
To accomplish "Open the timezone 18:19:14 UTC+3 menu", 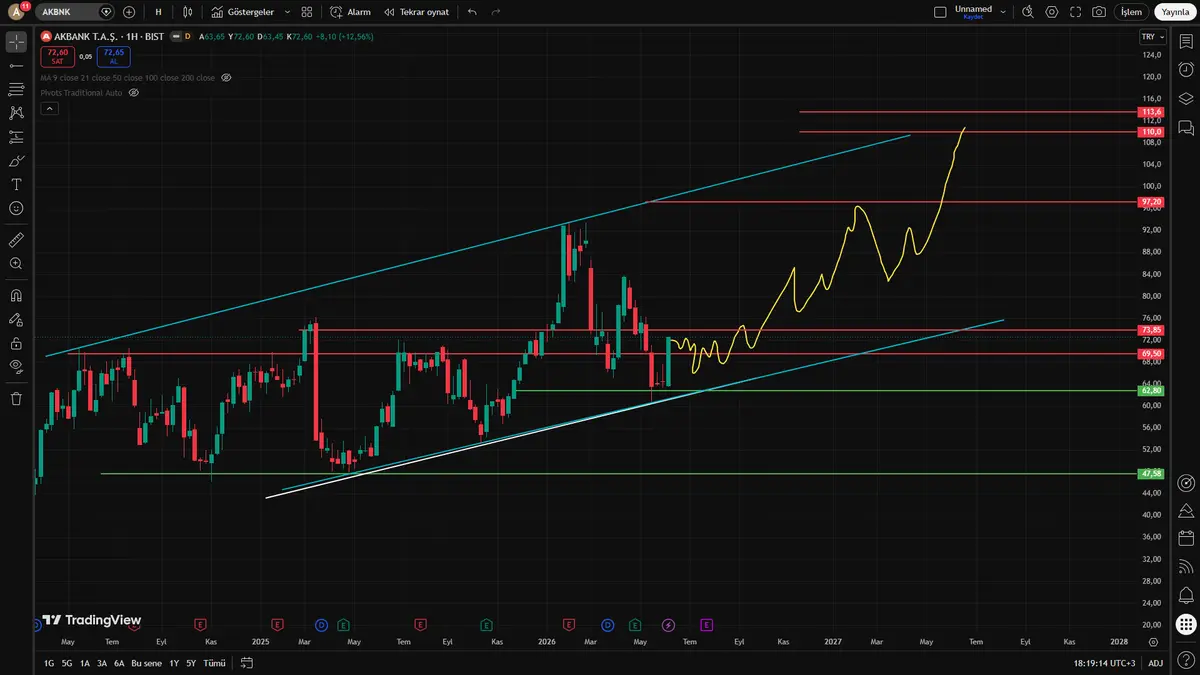I will click(x=1105, y=663).
